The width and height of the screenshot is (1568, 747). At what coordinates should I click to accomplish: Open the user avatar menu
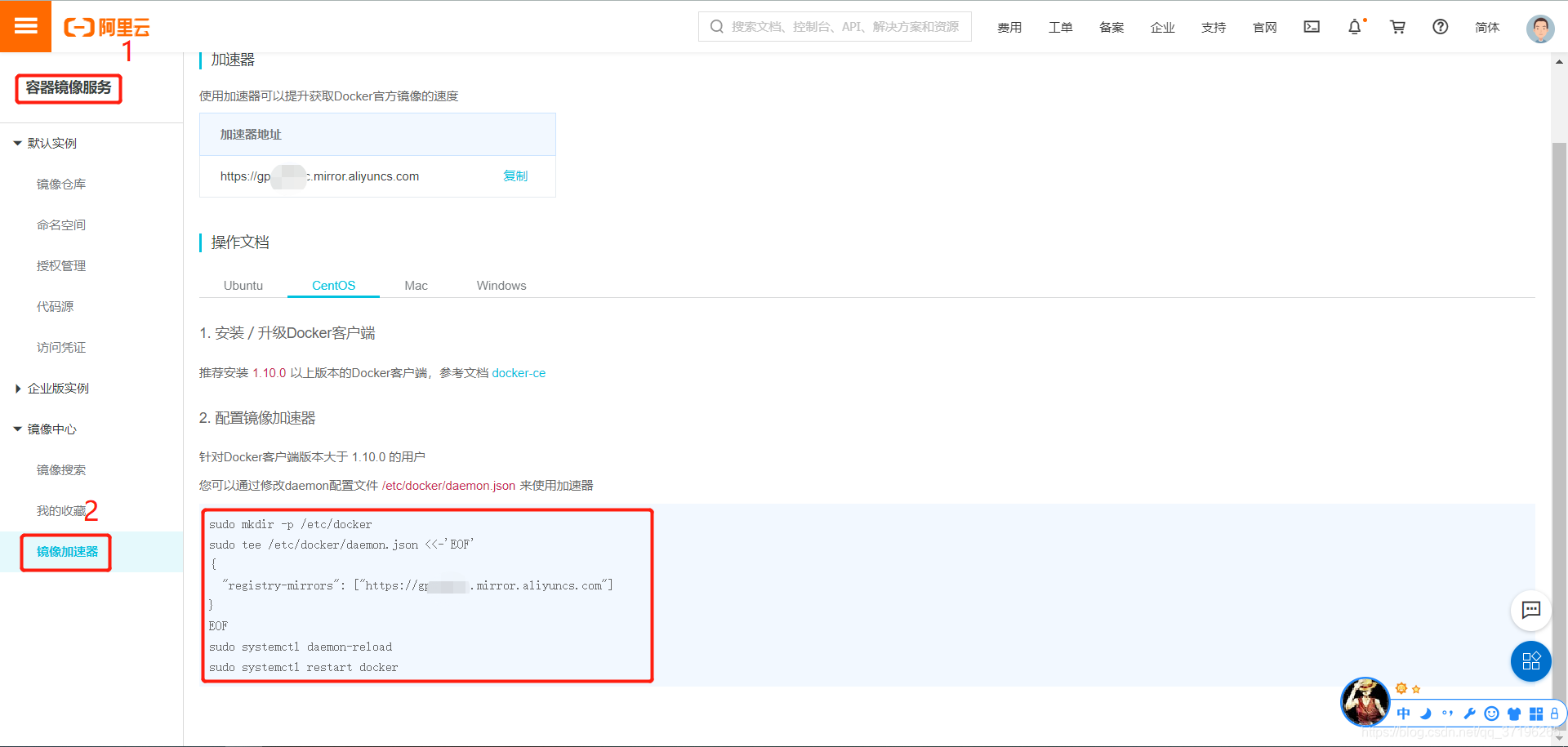(1540, 29)
